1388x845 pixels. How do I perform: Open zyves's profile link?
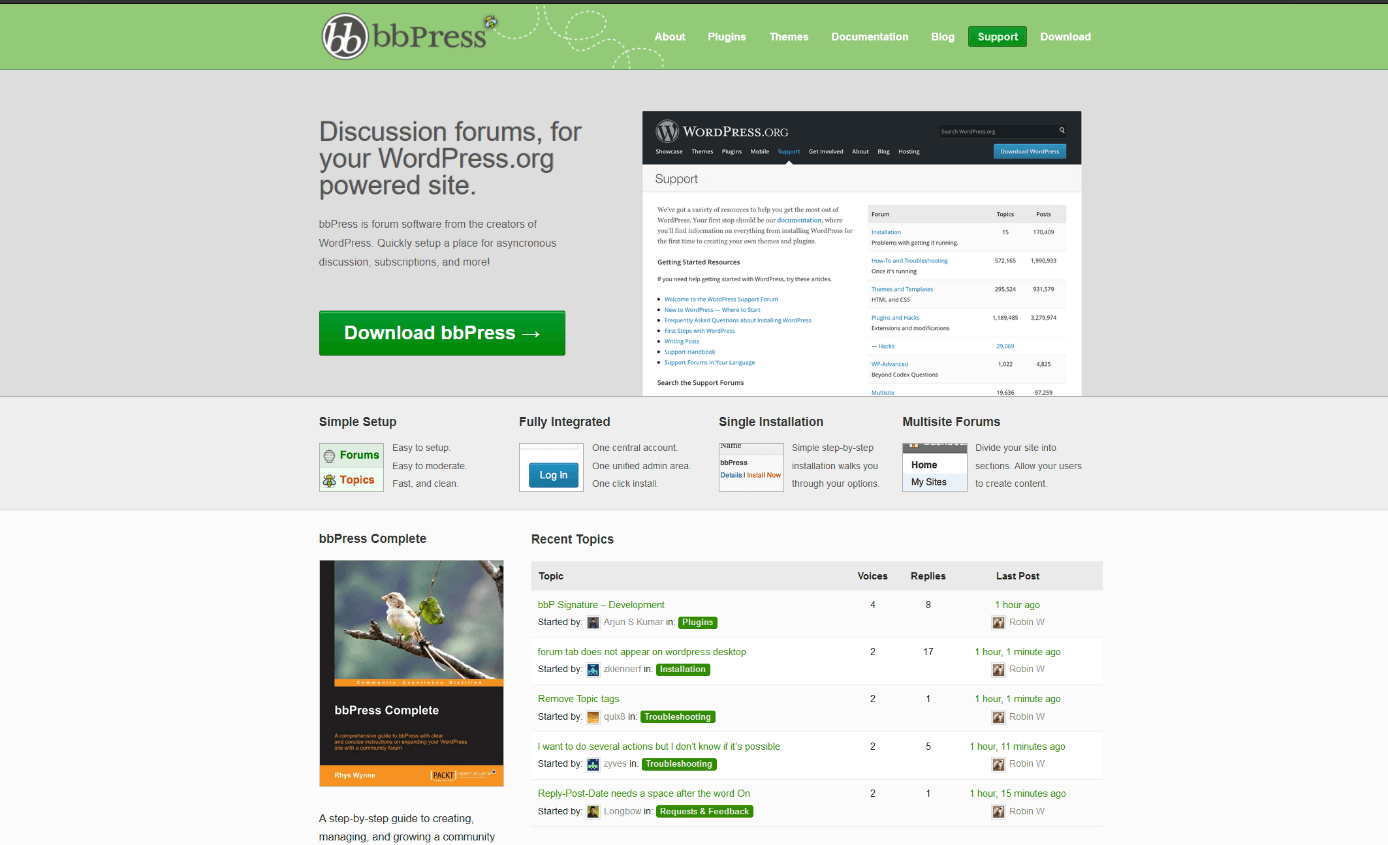[x=616, y=764]
